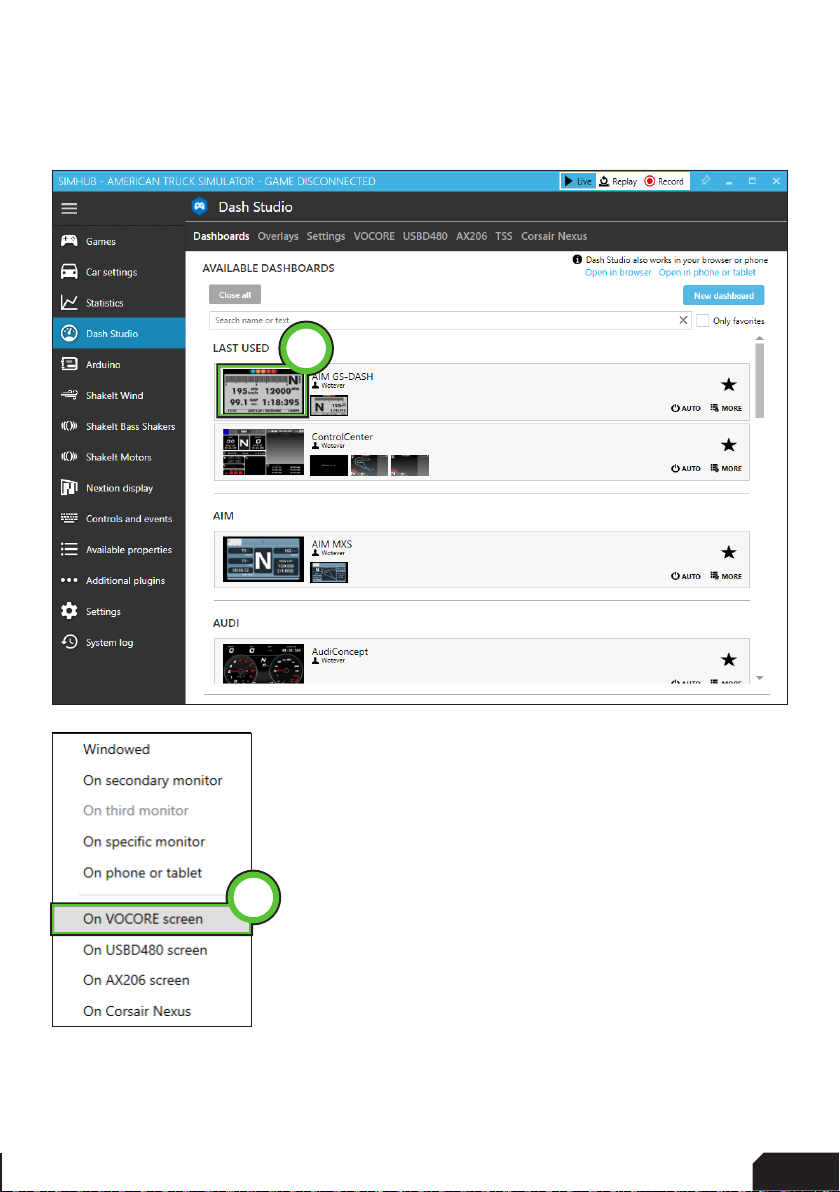Open the ShakeIt Bass Shakers icon
The height and width of the screenshot is (1192, 840).
(x=69, y=426)
